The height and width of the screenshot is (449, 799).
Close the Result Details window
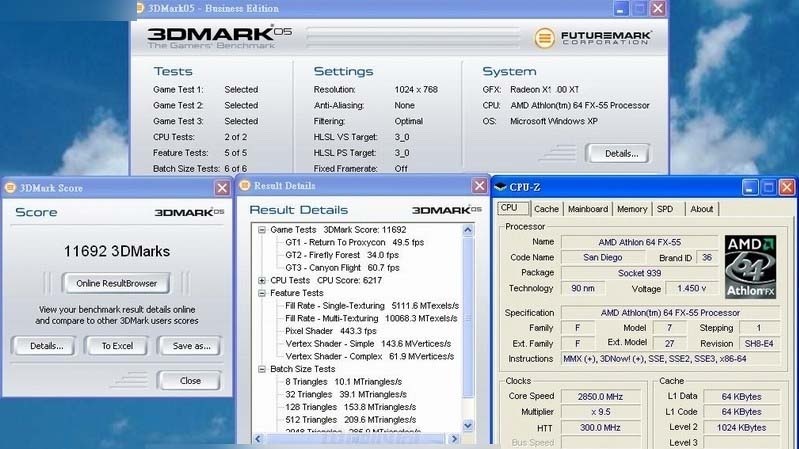[479, 186]
